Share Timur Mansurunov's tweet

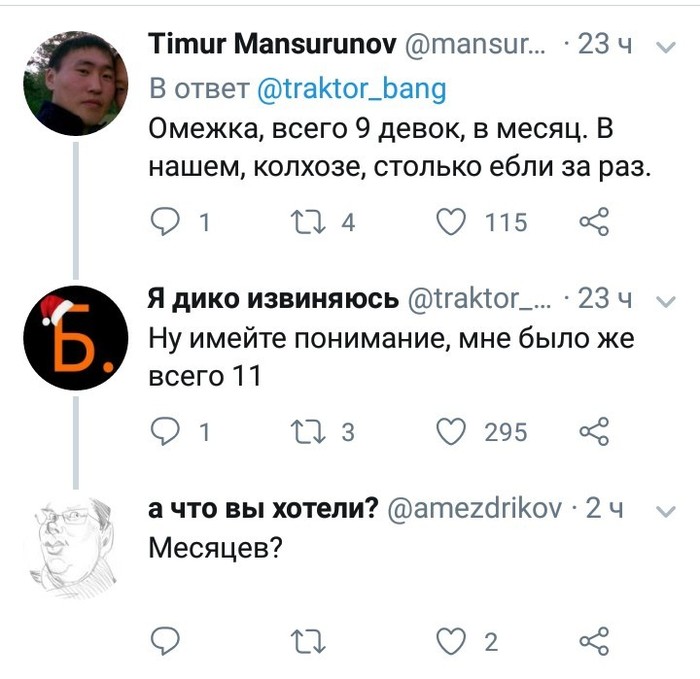coord(595,221)
